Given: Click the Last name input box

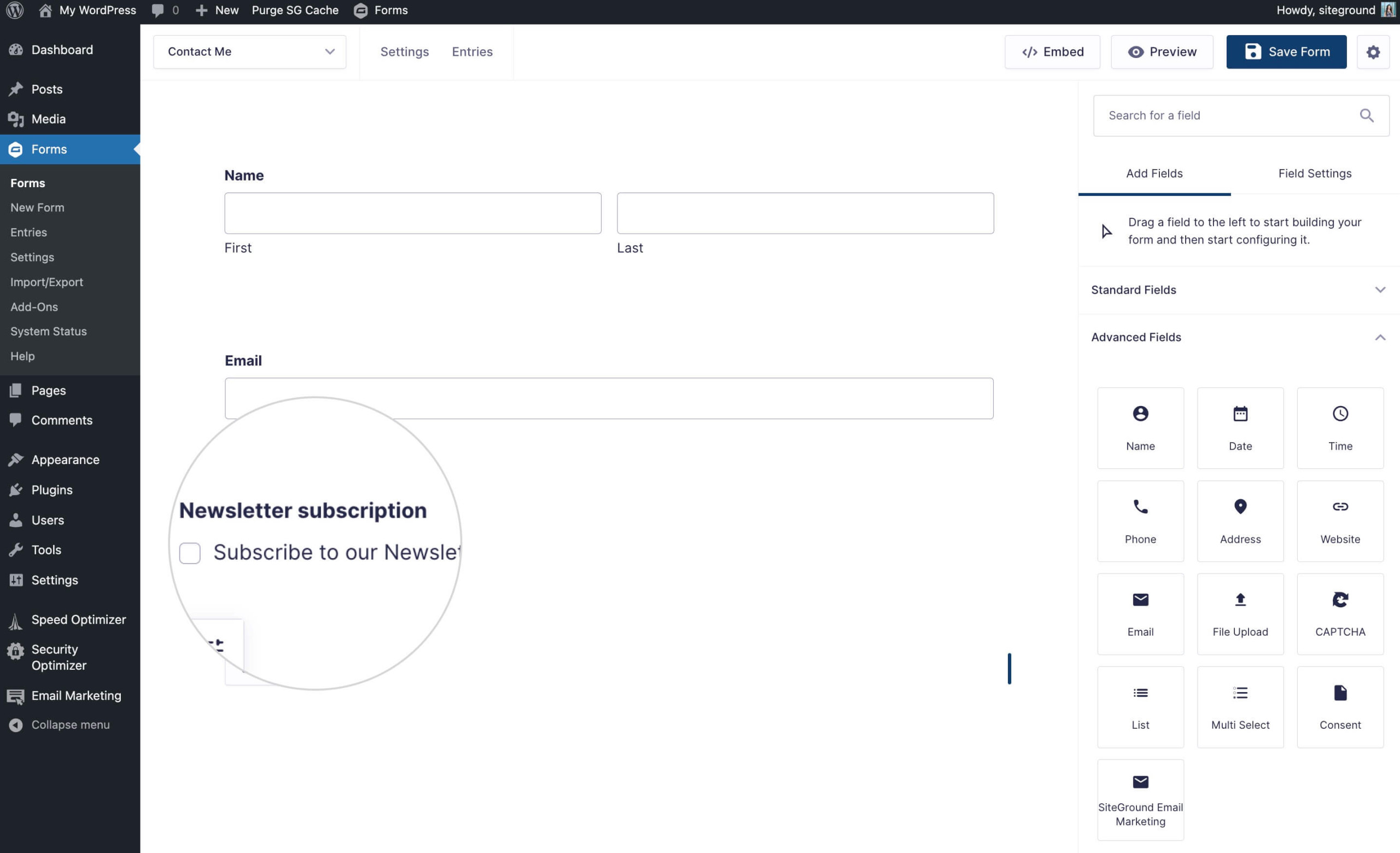Looking at the screenshot, I should pos(805,213).
